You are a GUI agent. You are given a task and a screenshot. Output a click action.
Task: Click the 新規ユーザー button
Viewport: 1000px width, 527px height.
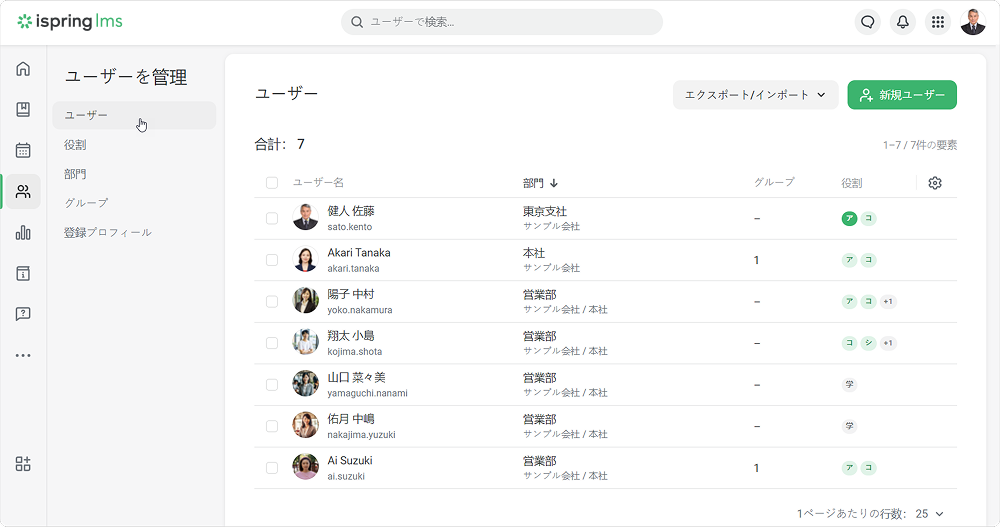[901, 95]
